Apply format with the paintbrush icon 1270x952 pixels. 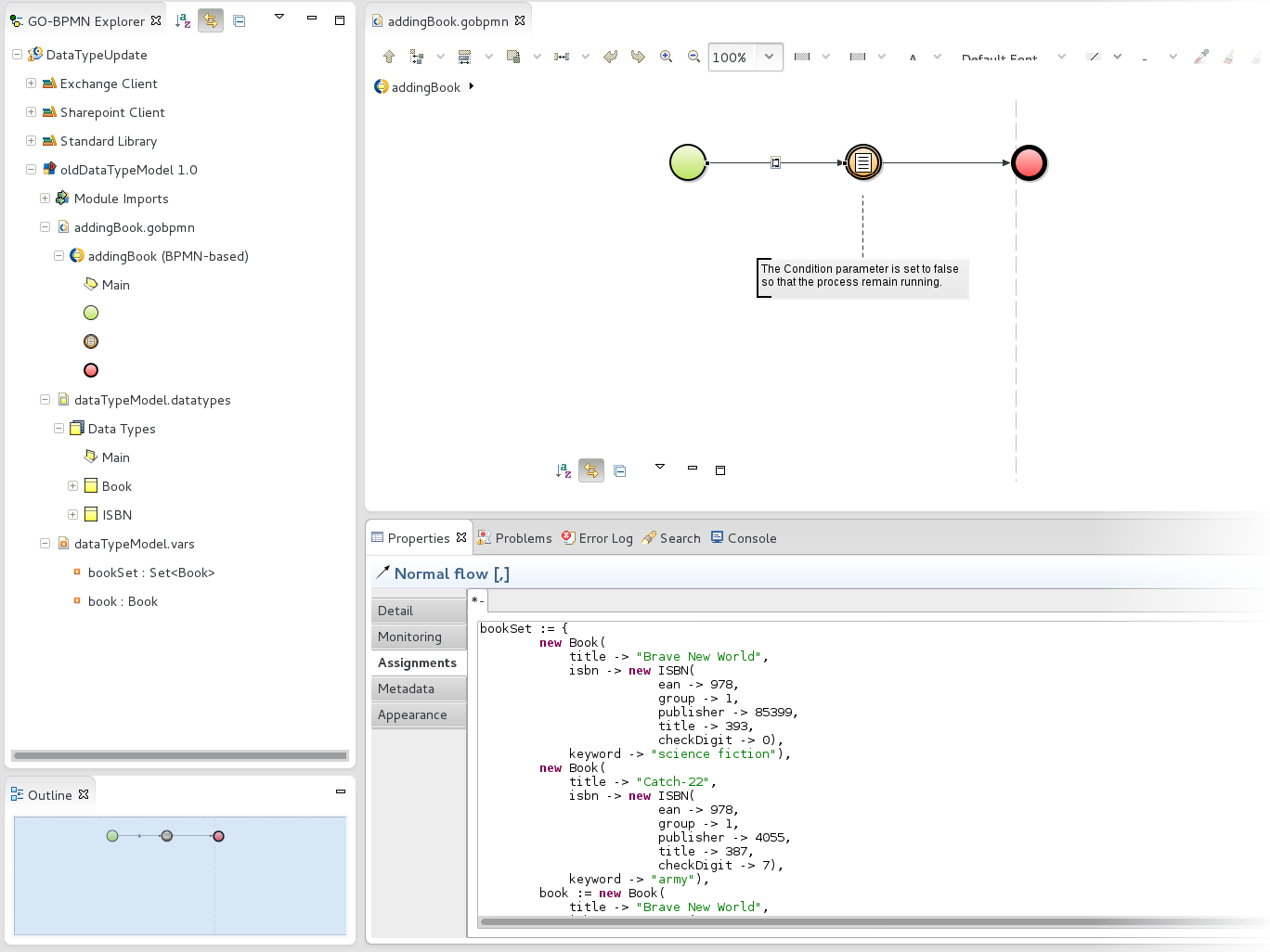(1229, 57)
